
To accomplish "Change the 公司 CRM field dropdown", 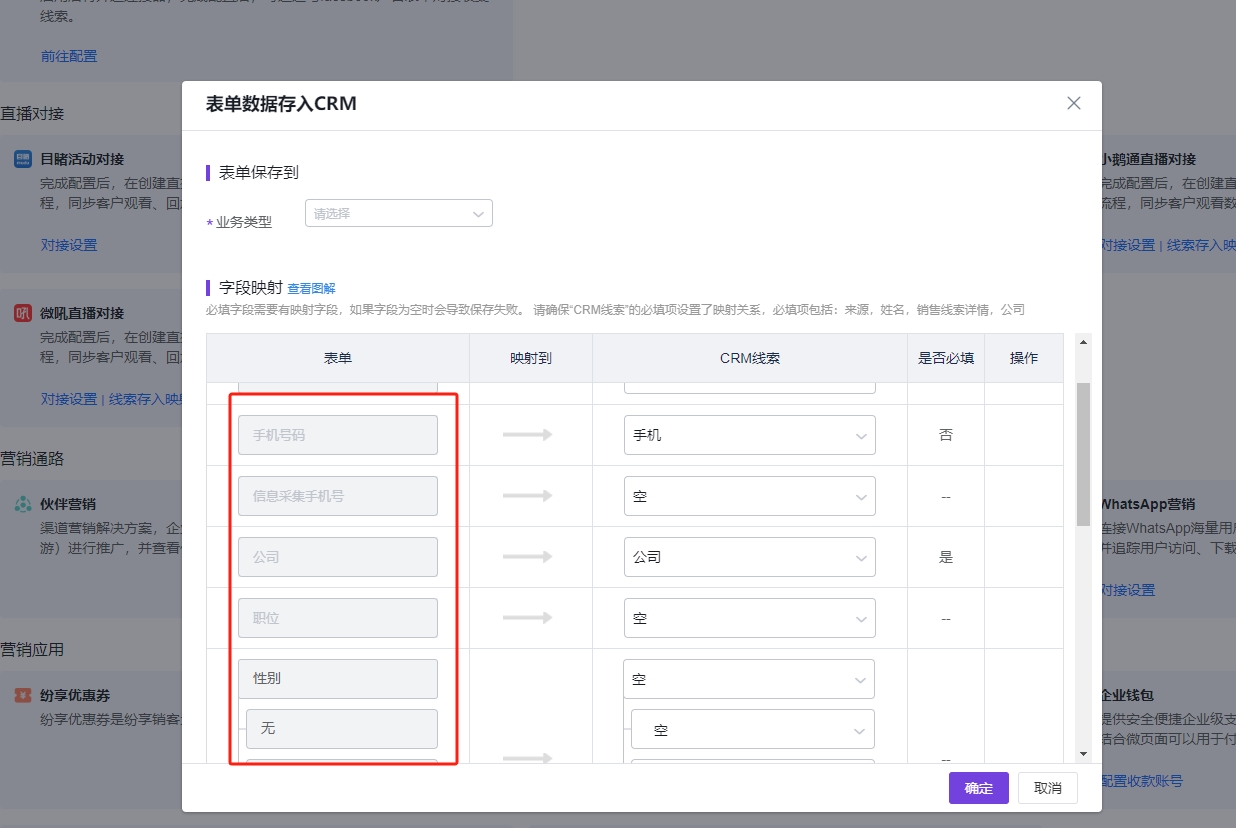I will [749, 557].
